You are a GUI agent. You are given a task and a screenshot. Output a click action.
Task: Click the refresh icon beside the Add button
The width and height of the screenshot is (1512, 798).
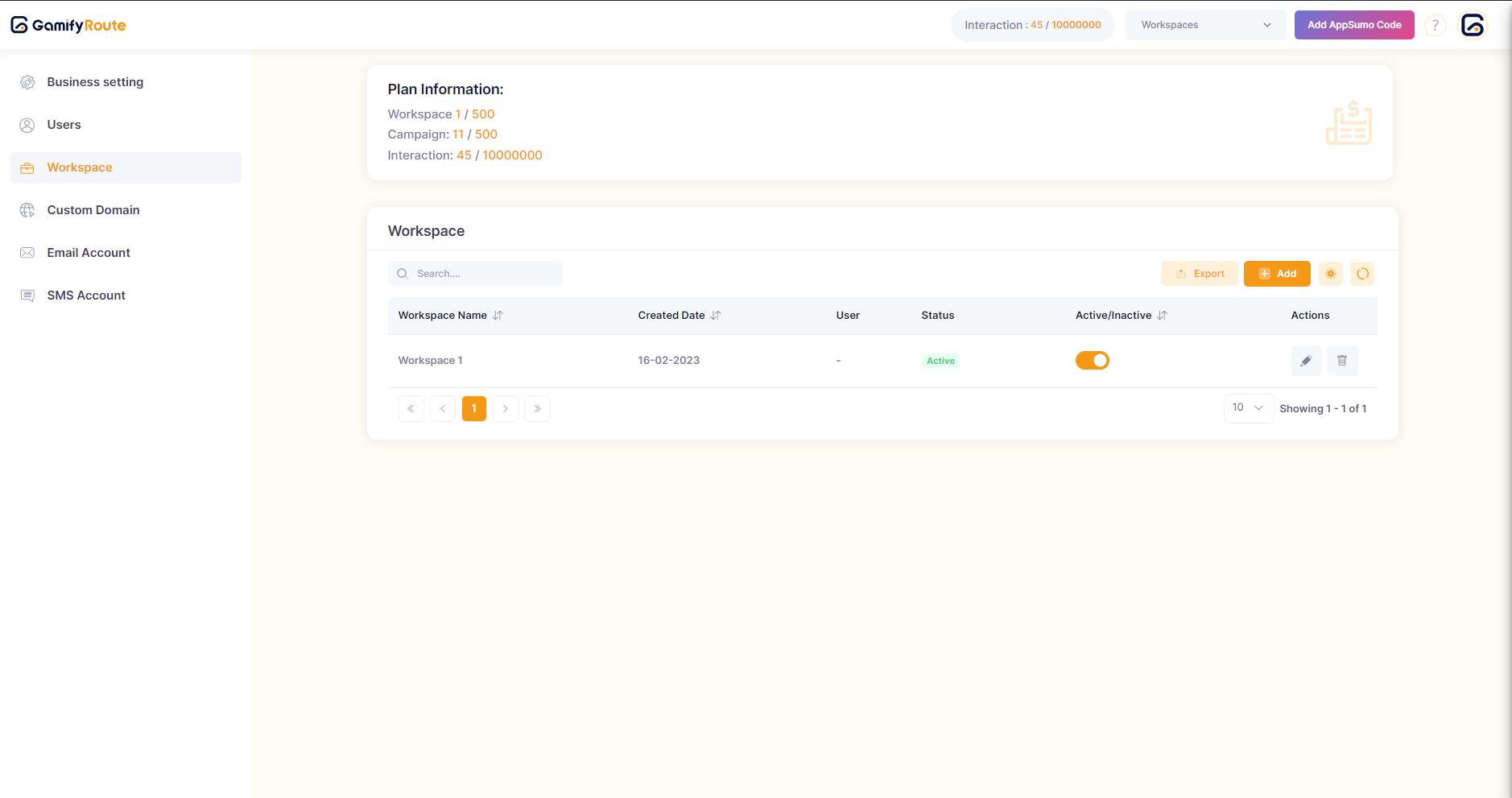pyautogui.click(x=1362, y=274)
